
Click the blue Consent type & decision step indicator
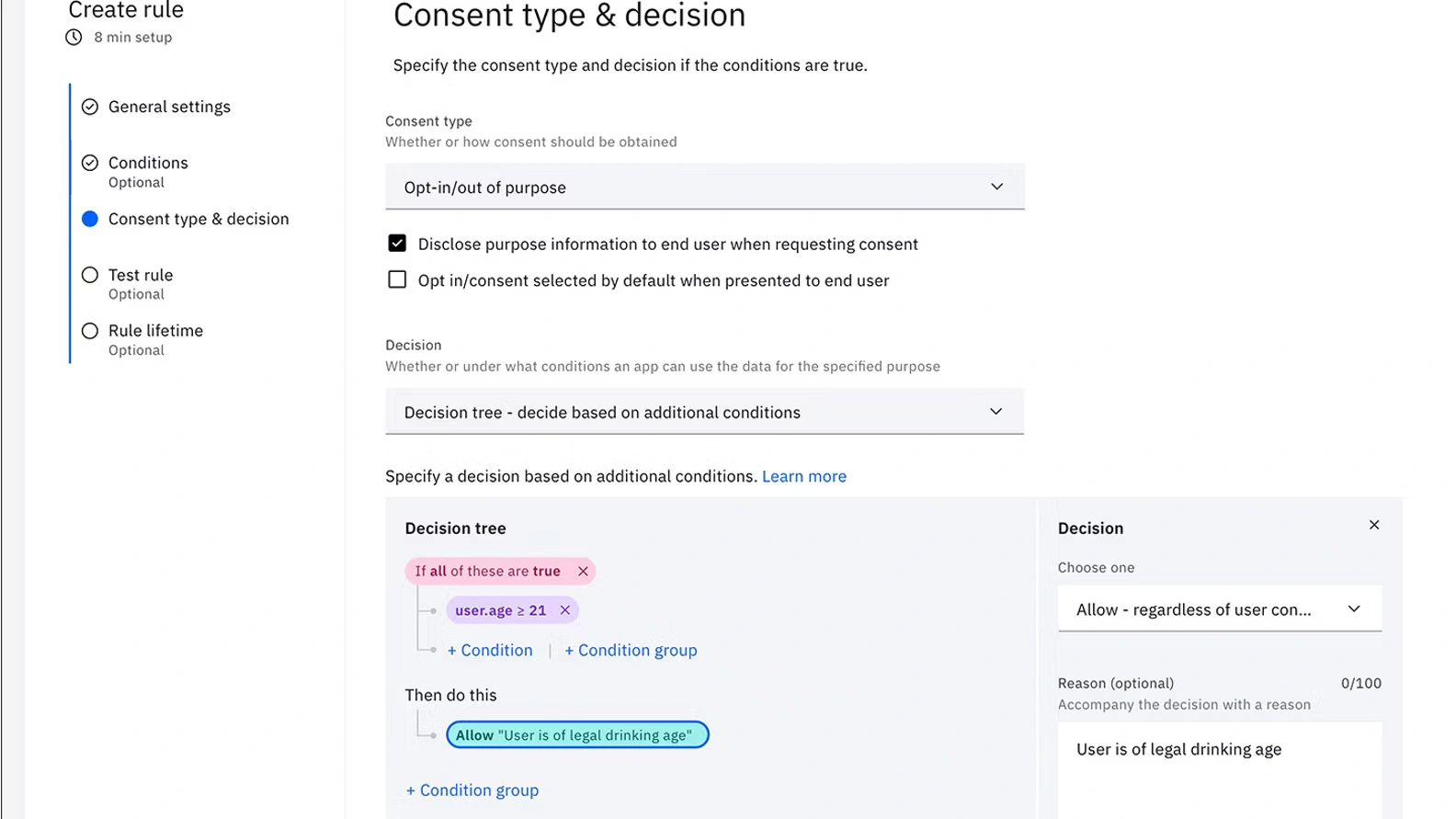pos(90,219)
